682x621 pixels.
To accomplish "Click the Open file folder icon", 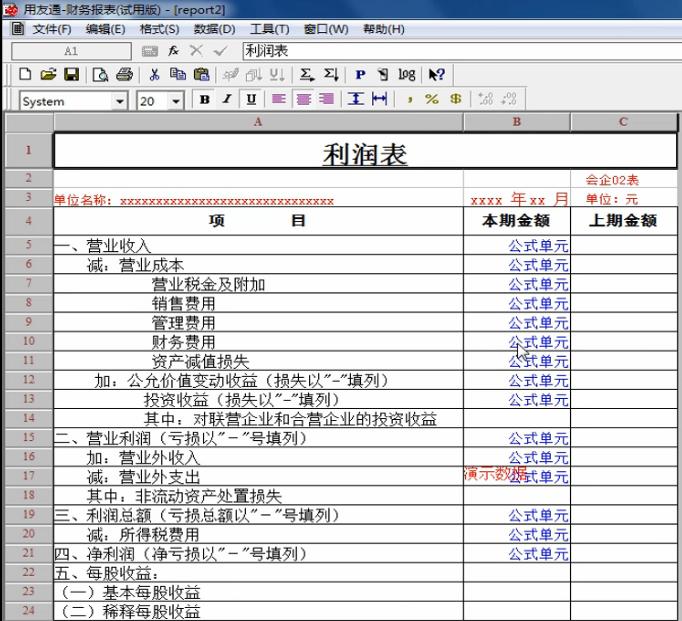I will [x=48, y=74].
